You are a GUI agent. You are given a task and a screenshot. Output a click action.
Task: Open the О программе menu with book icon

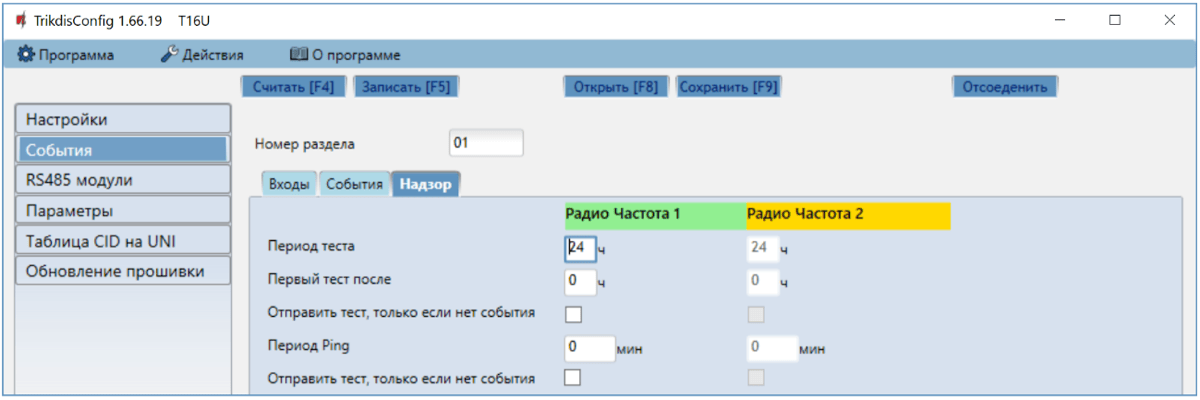(x=344, y=55)
